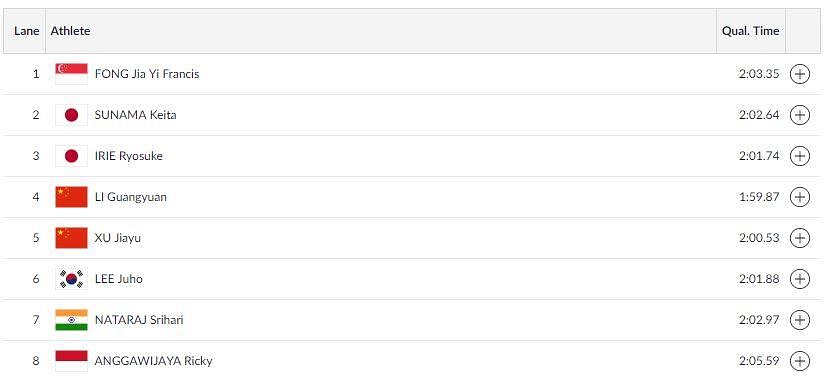The image size is (826, 392).
Task: Click the Qual. Time column header
Action: point(751,31)
